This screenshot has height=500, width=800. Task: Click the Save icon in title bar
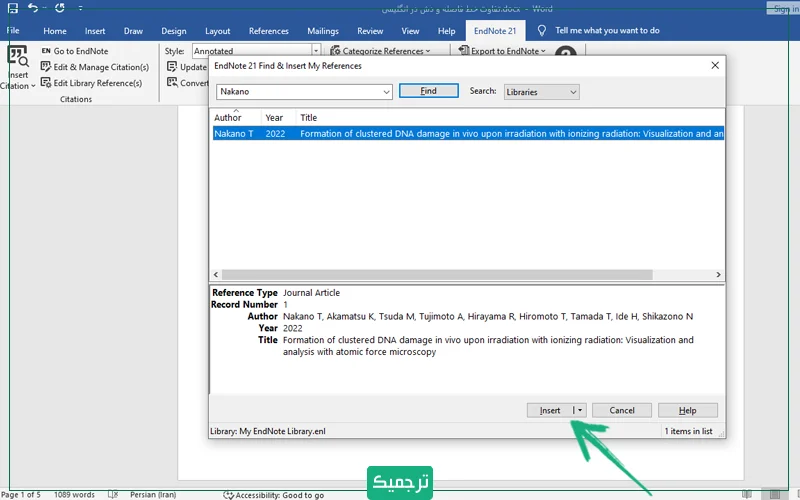click(13, 9)
